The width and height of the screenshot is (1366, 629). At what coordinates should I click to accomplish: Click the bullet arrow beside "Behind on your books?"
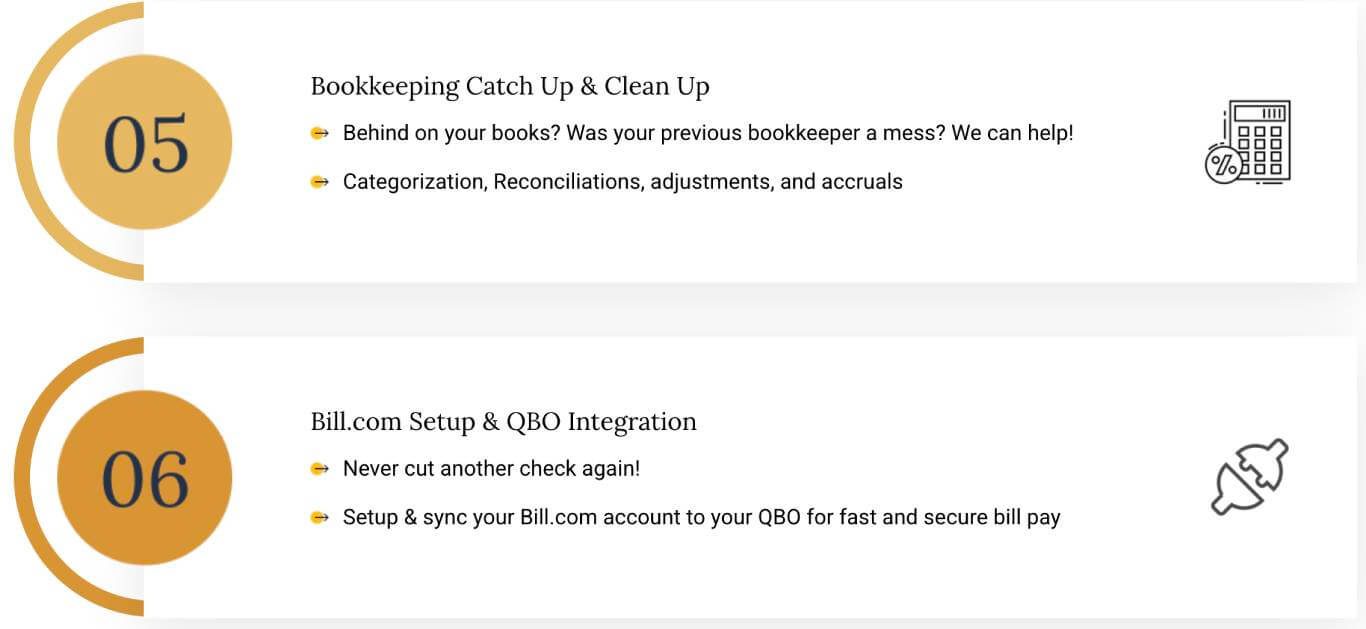[x=320, y=133]
